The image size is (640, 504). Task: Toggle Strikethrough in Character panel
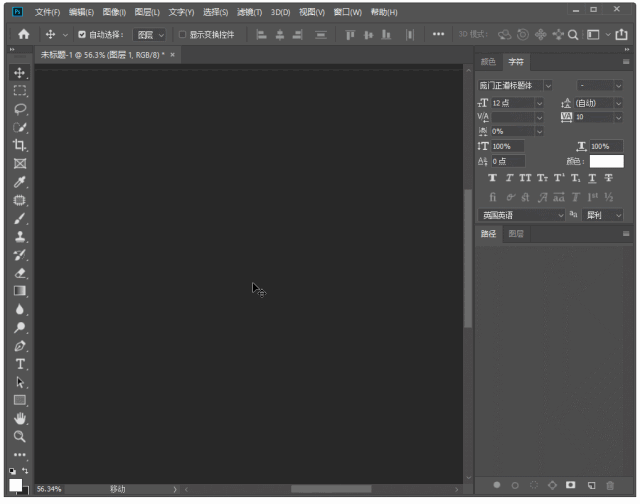pyautogui.click(x=609, y=178)
